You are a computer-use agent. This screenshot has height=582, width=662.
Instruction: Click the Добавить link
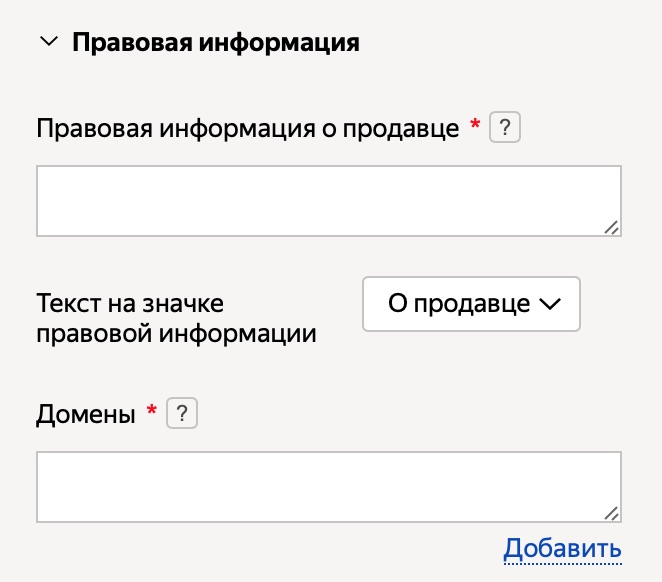pyautogui.click(x=562, y=549)
